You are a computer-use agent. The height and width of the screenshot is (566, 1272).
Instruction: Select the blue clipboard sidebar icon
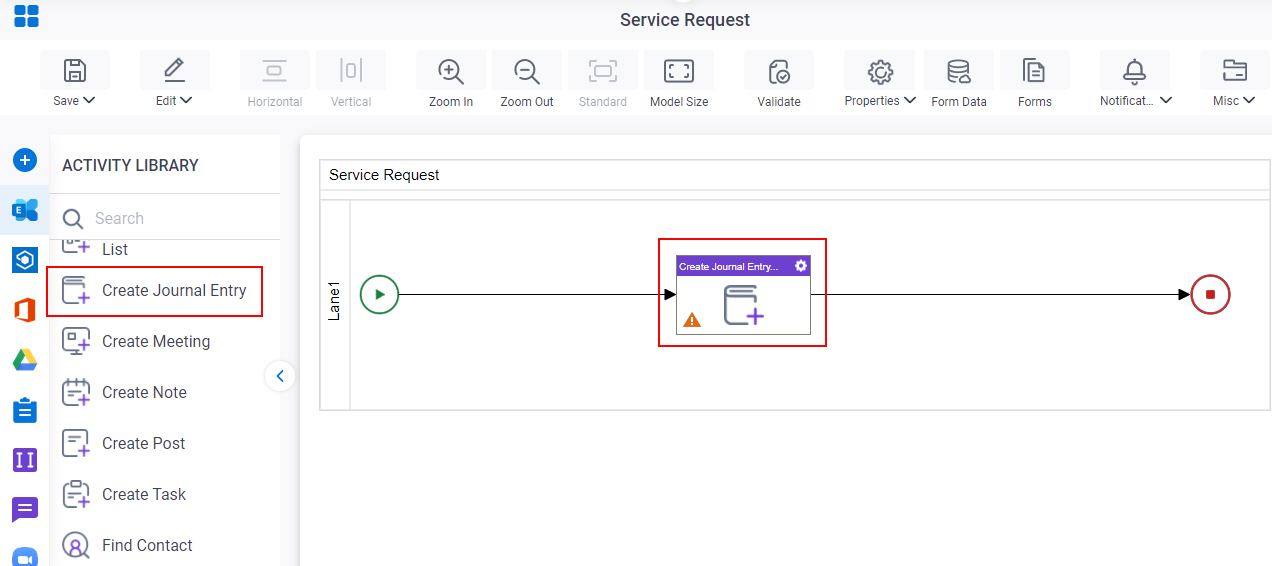pos(25,410)
